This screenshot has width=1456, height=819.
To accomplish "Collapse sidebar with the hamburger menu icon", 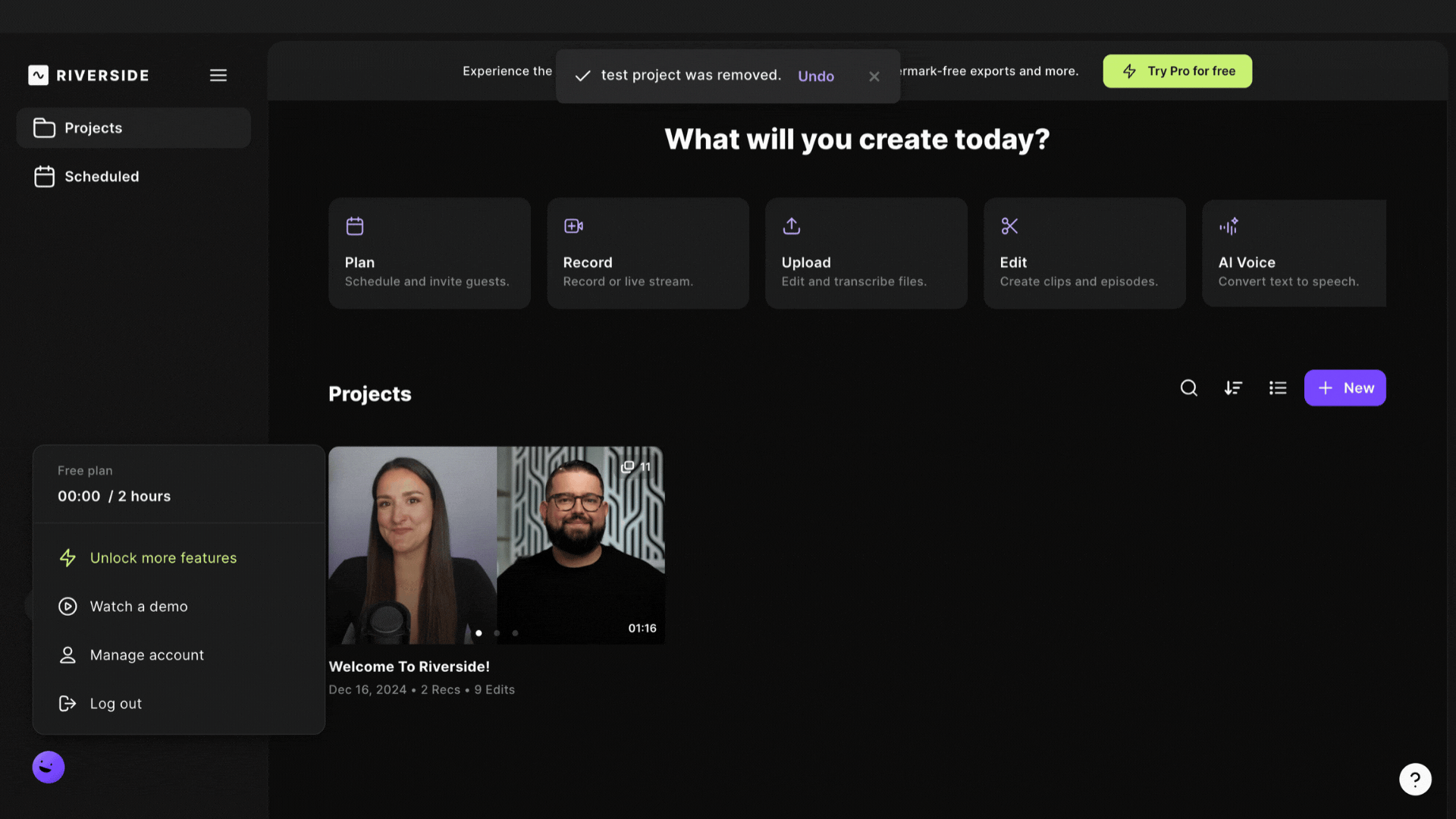I will point(218,75).
